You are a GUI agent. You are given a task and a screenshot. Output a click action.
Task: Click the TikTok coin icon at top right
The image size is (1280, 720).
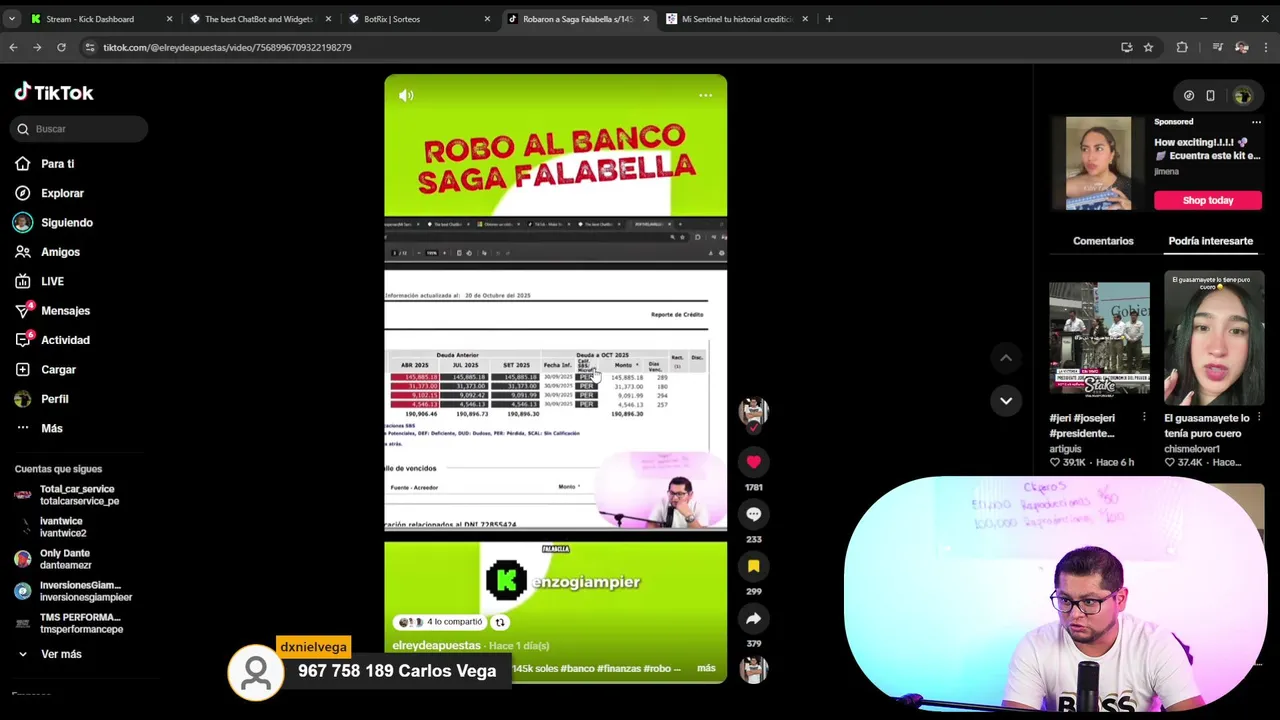click(1189, 96)
